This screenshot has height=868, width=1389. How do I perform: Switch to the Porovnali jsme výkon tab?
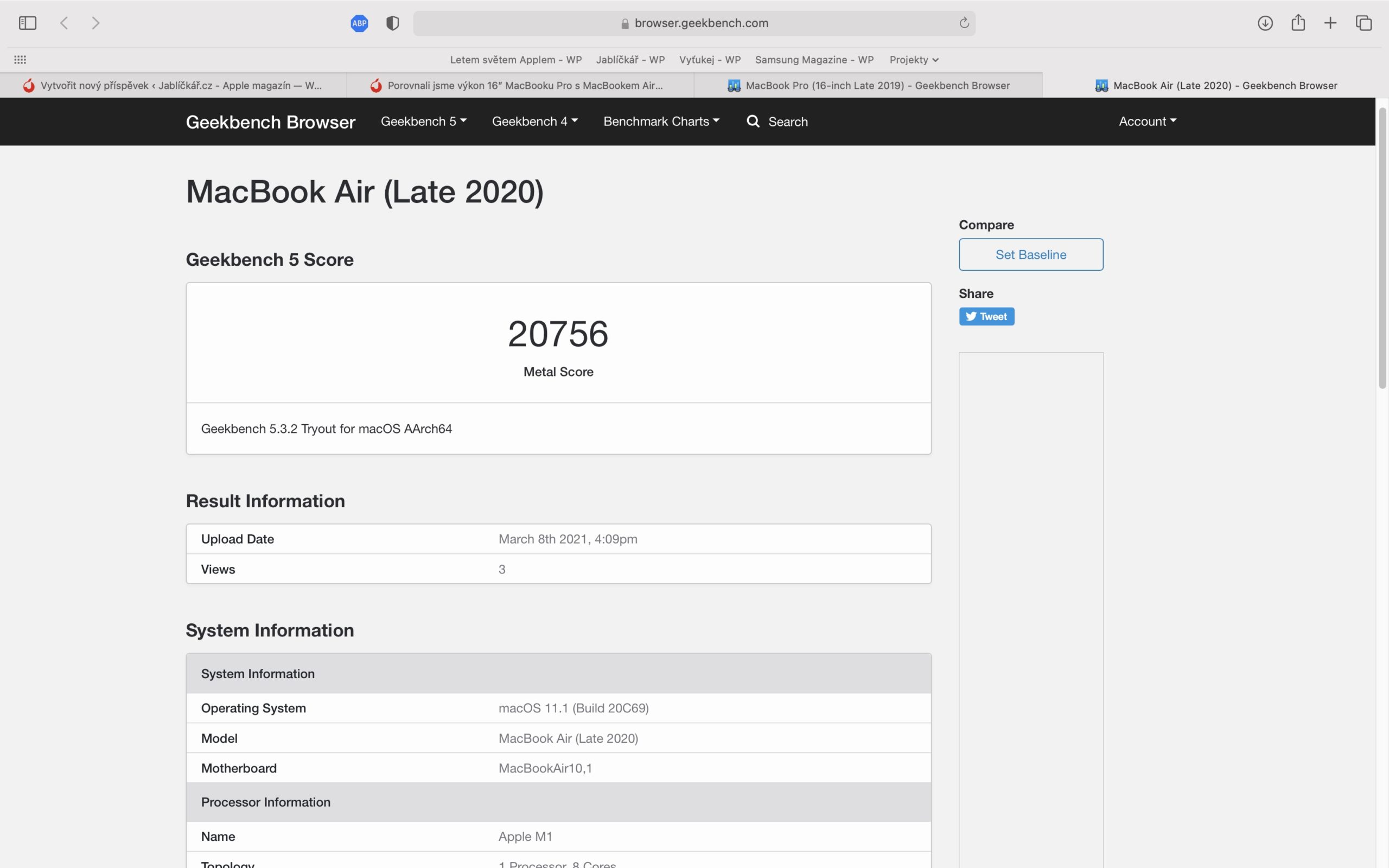(520, 86)
